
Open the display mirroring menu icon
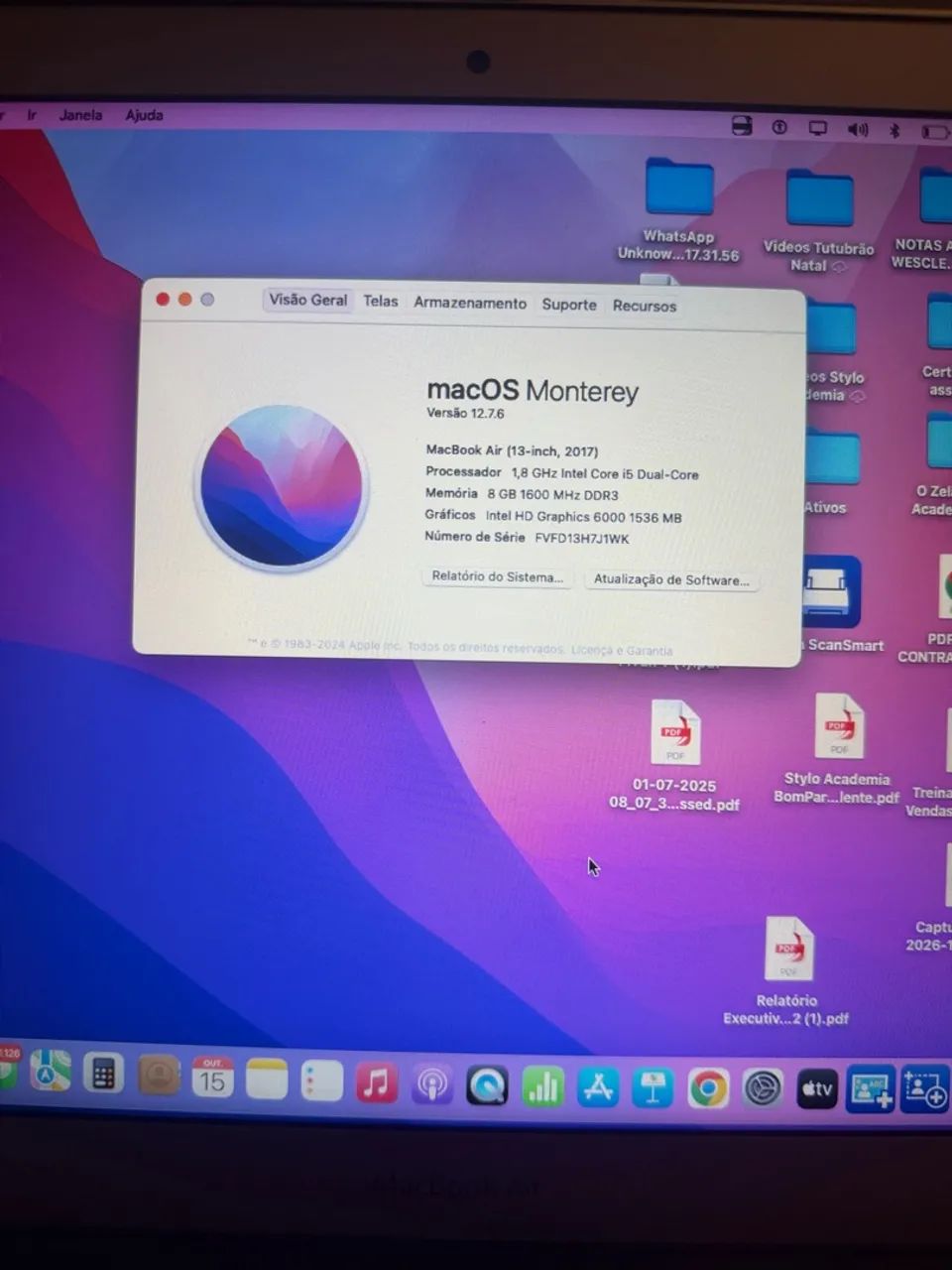pyautogui.click(x=817, y=128)
